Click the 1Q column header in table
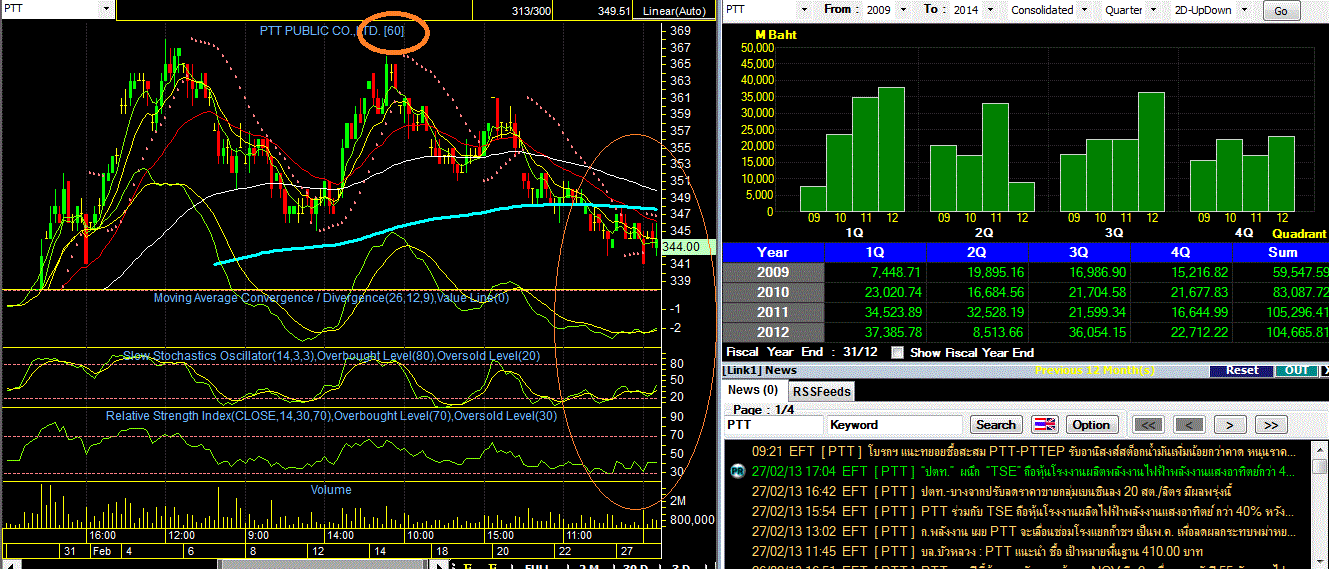This screenshot has width=1329, height=569. tap(875, 252)
